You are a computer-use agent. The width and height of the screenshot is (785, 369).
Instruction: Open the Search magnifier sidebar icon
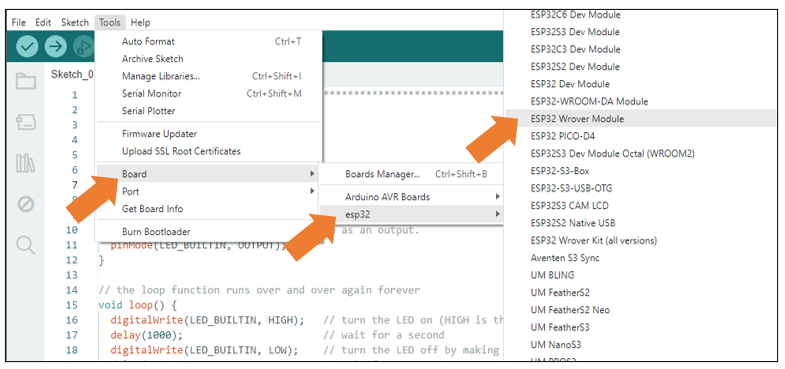point(26,245)
